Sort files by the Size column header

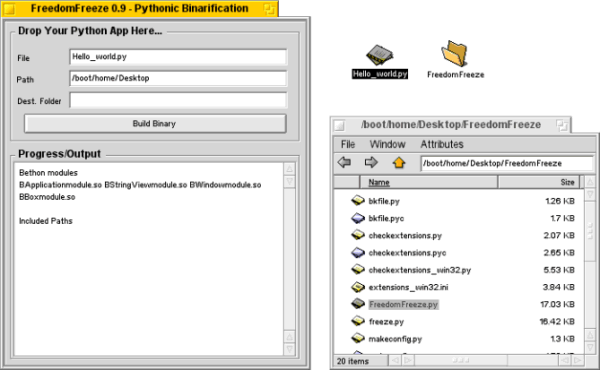(539, 183)
